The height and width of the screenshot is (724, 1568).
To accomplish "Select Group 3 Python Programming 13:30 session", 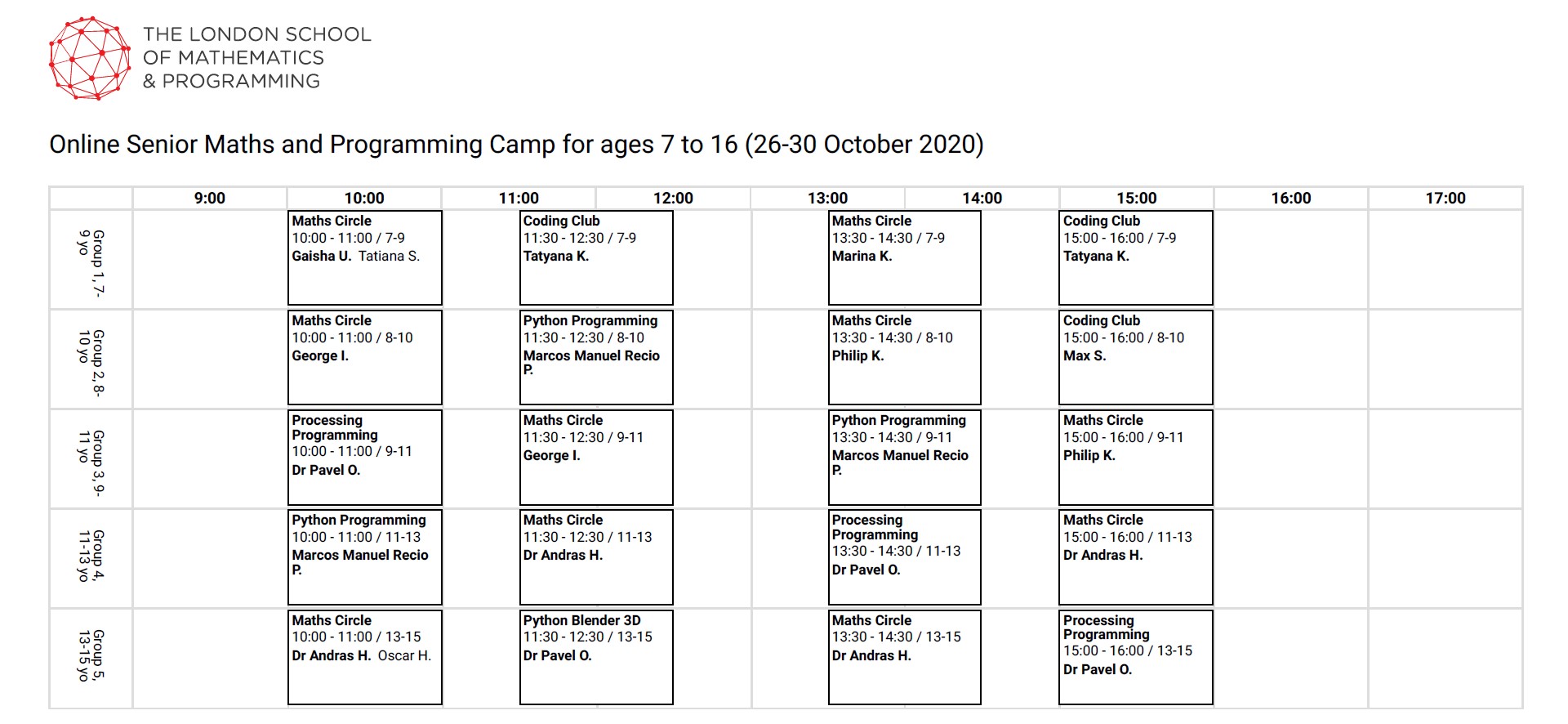I will tap(905, 458).
